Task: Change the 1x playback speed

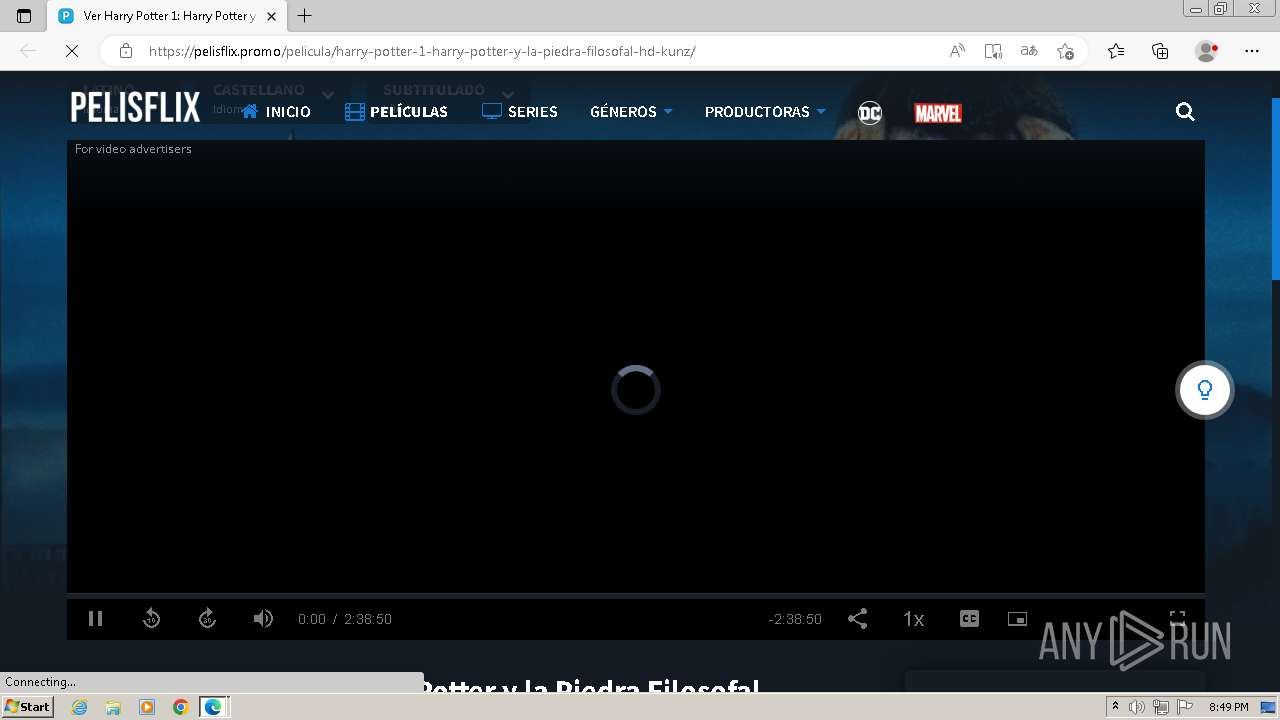Action: (x=913, y=619)
